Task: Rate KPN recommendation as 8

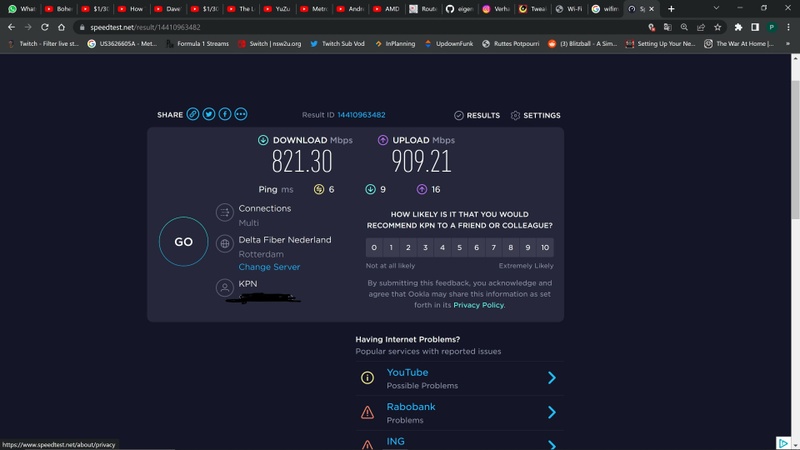Action: pyautogui.click(x=511, y=247)
